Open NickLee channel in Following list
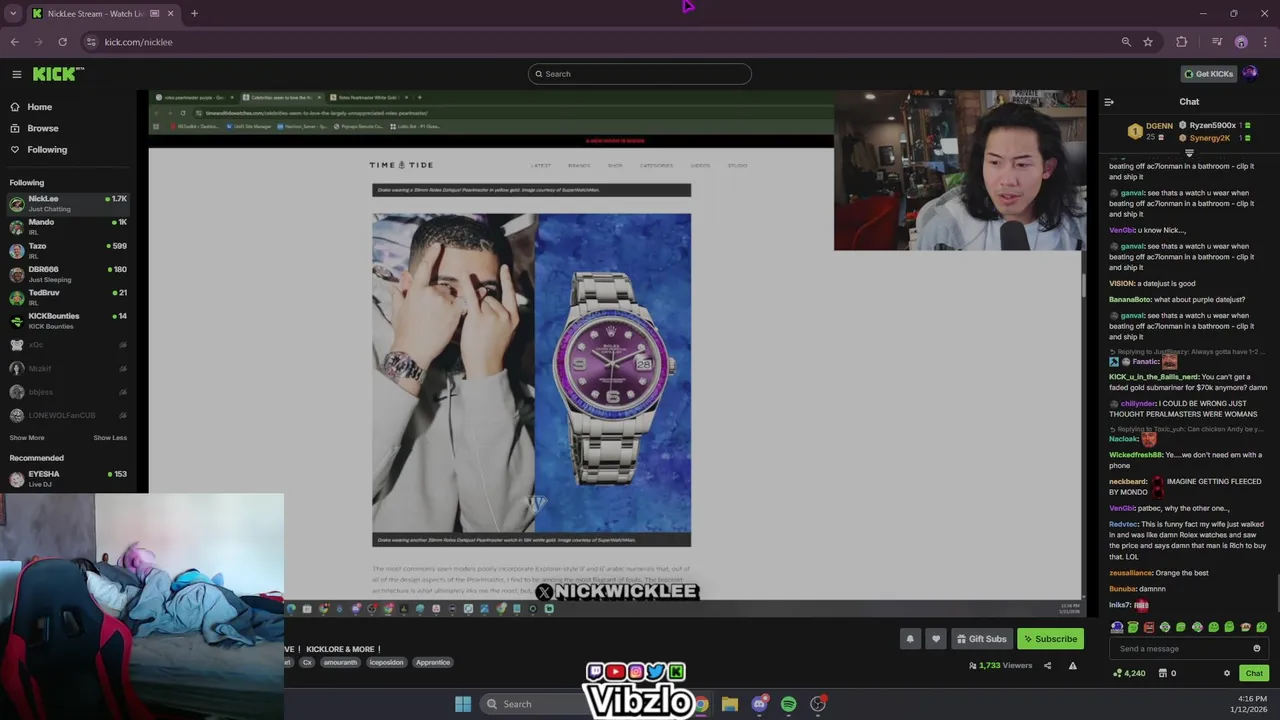The height and width of the screenshot is (720, 1280). (68, 203)
